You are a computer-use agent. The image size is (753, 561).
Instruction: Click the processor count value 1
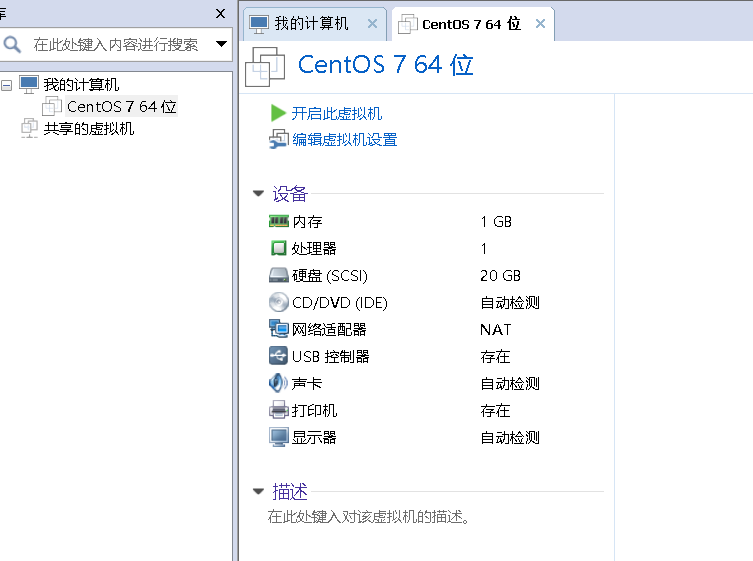pyautogui.click(x=484, y=248)
